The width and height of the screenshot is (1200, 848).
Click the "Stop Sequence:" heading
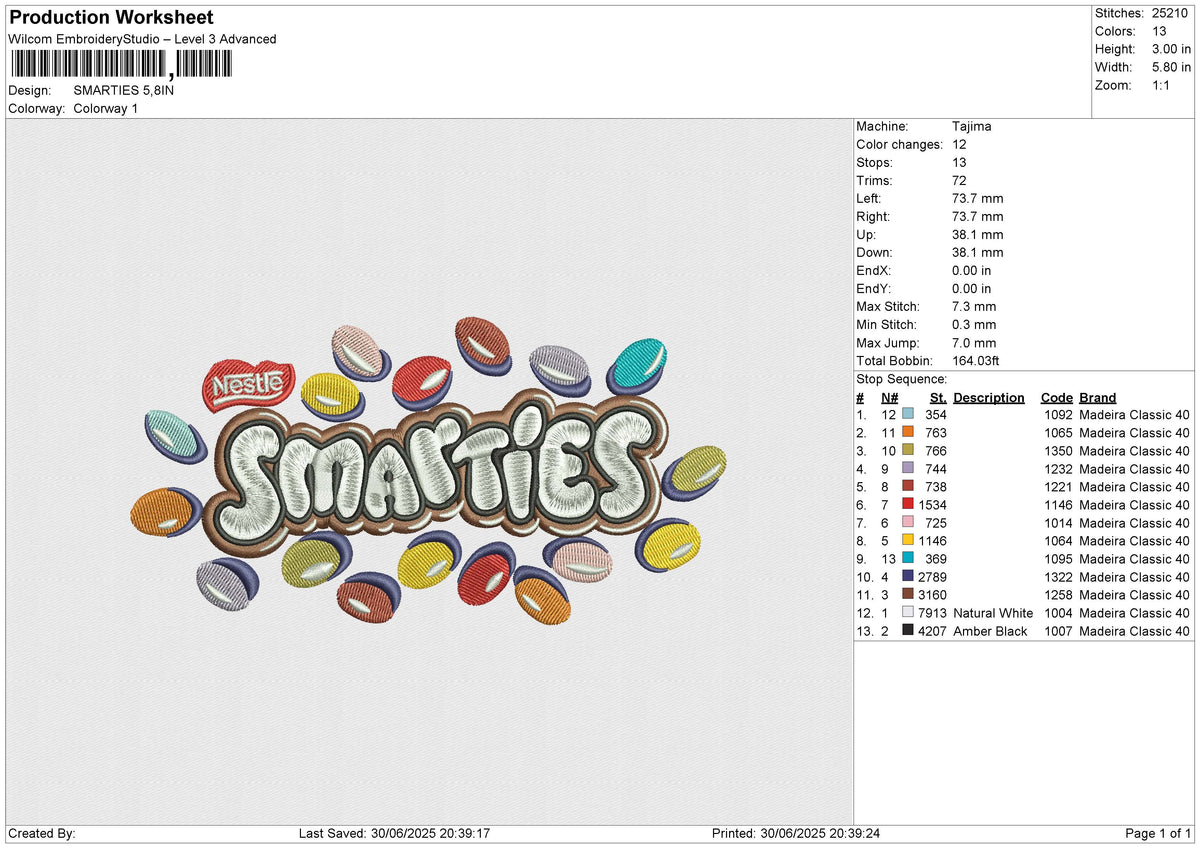(x=902, y=379)
